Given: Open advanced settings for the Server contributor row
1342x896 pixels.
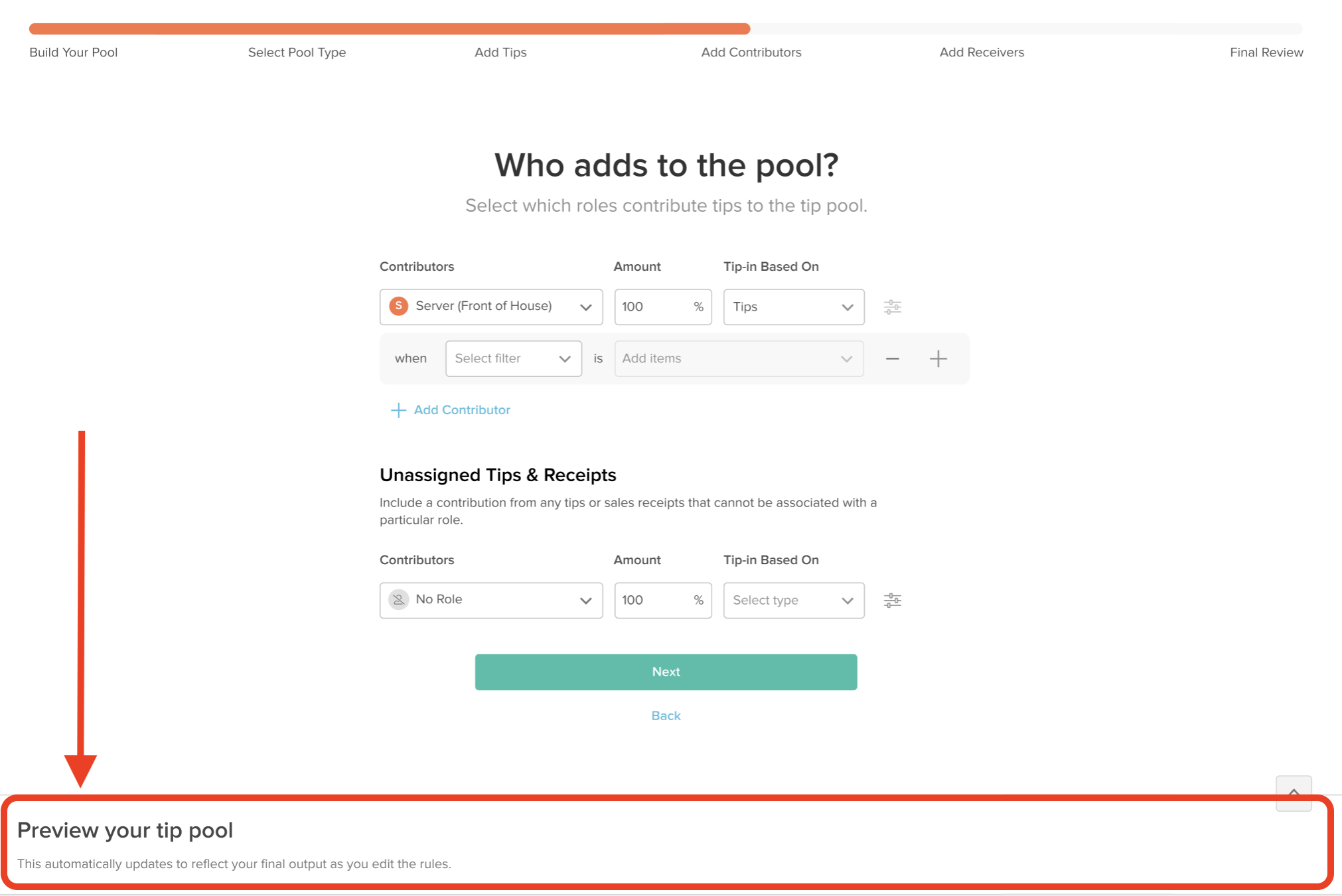Looking at the screenshot, I should tap(892, 307).
